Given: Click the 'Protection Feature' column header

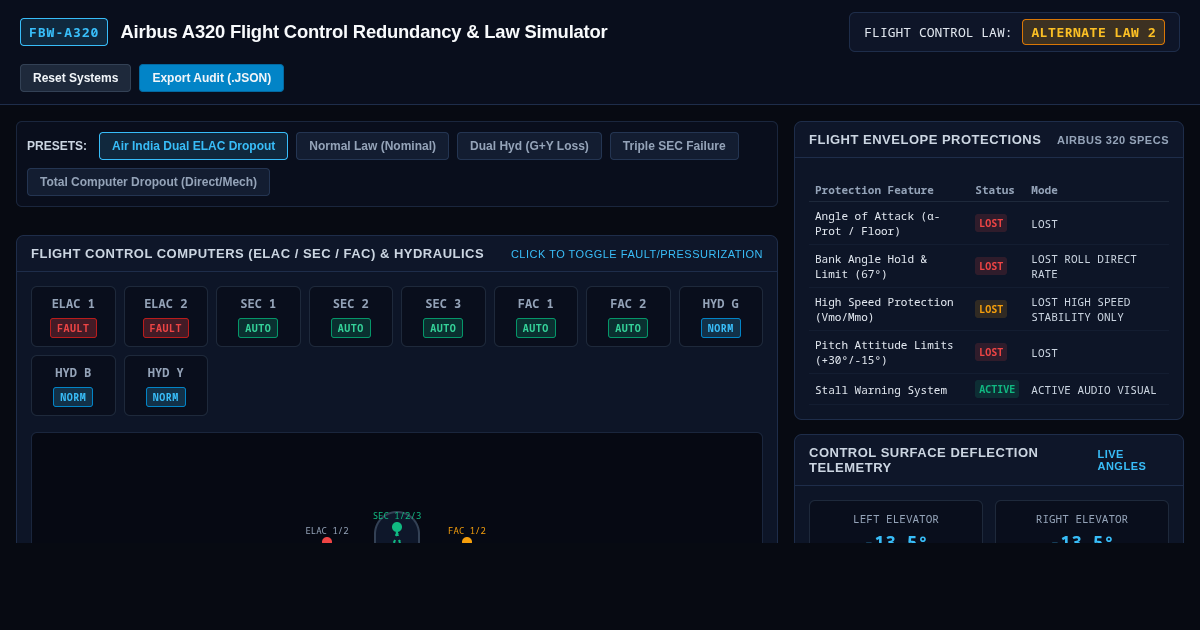Looking at the screenshot, I should (x=874, y=190).
